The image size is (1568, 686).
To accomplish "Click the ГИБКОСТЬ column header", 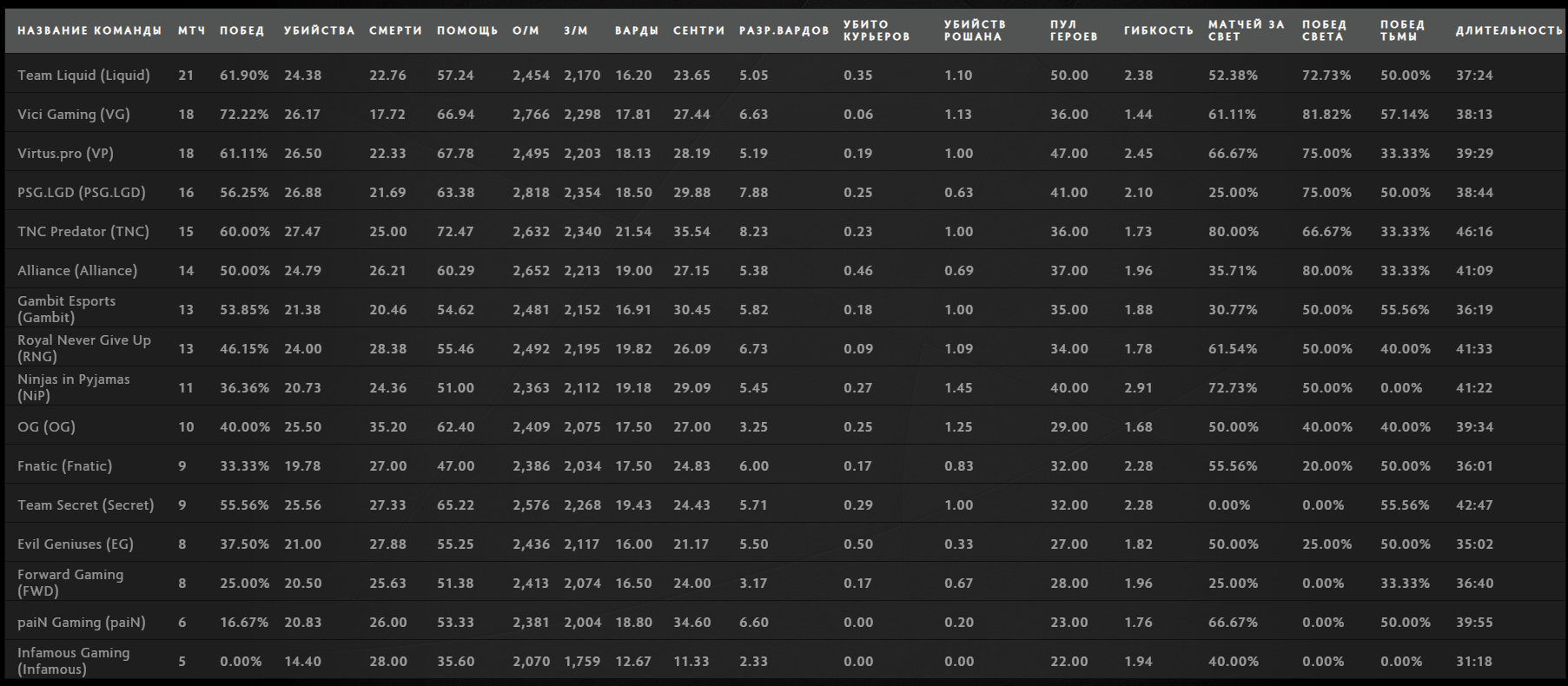I will [1159, 30].
